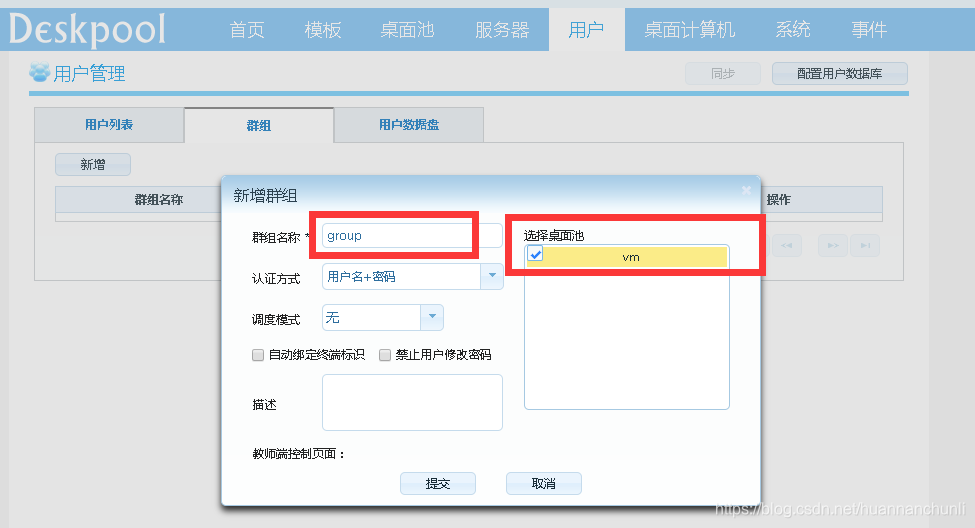This screenshot has height=528, width=975.
Task: Click the 群组名称 column header
Action: tap(159, 200)
